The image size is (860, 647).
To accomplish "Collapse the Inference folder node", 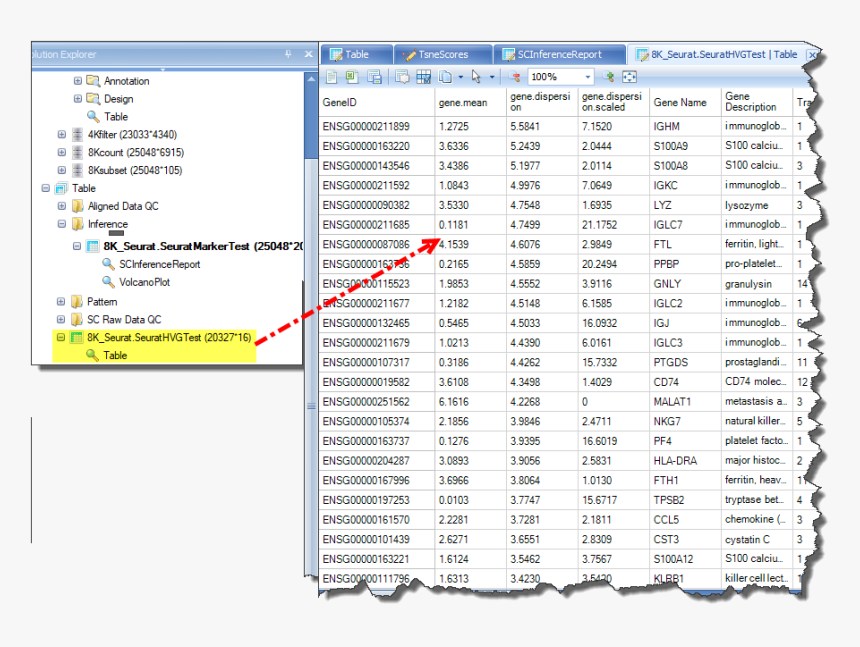I will 61,224.
